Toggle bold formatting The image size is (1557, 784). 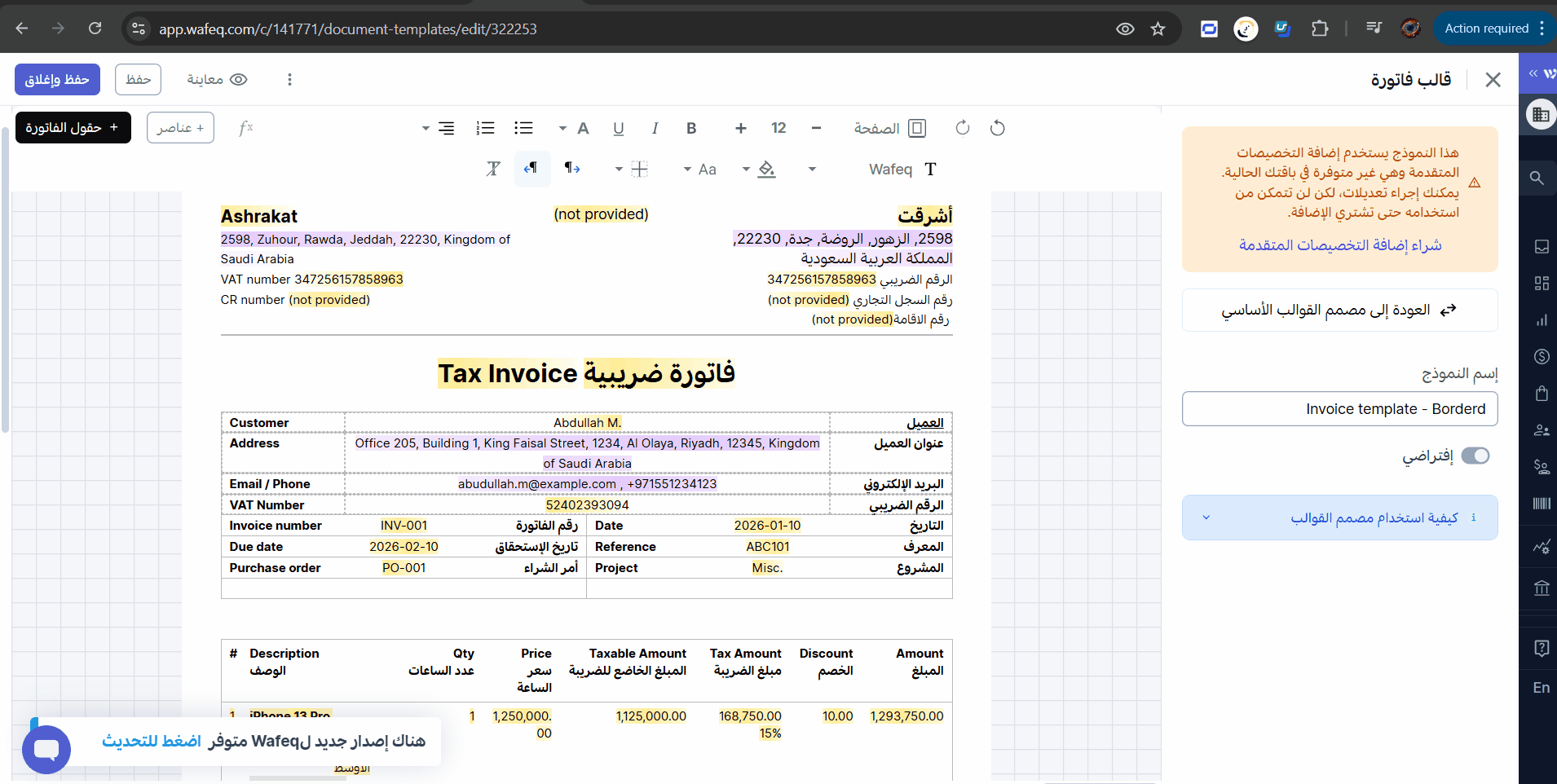[x=691, y=128]
